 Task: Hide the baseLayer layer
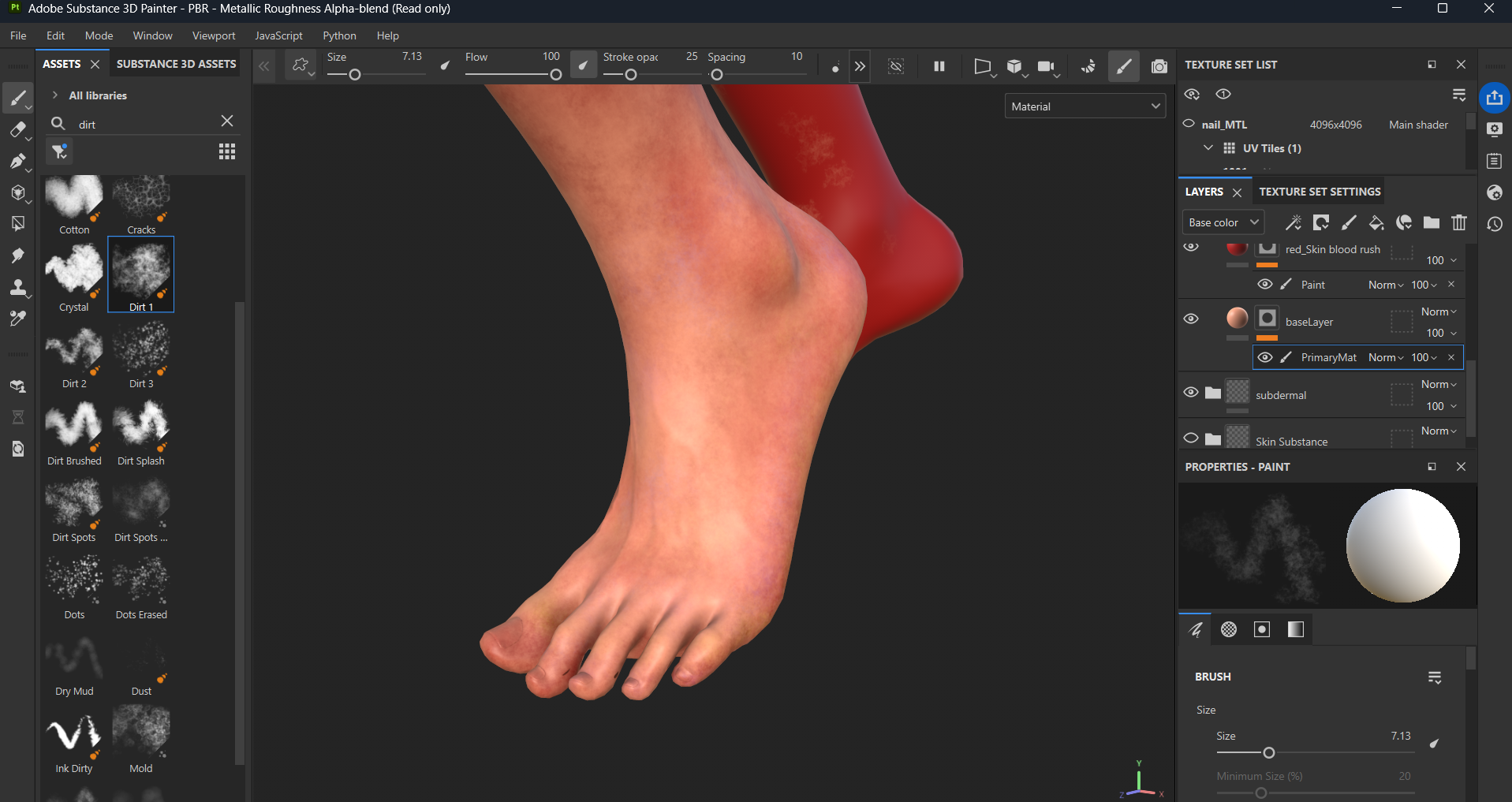[1191, 319]
